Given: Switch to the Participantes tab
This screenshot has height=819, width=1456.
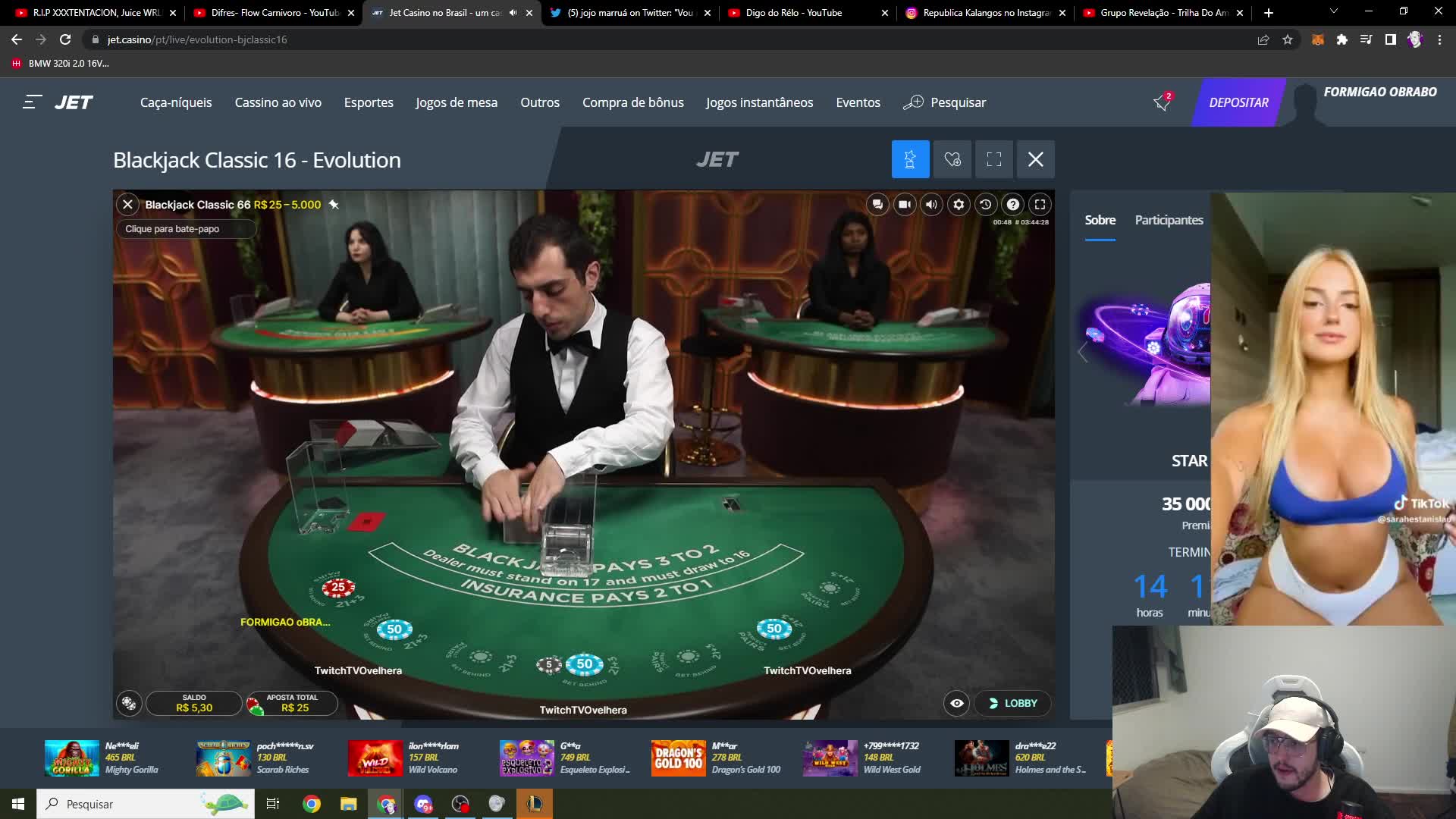Looking at the screenshot, I should (x=1169, y=220).
